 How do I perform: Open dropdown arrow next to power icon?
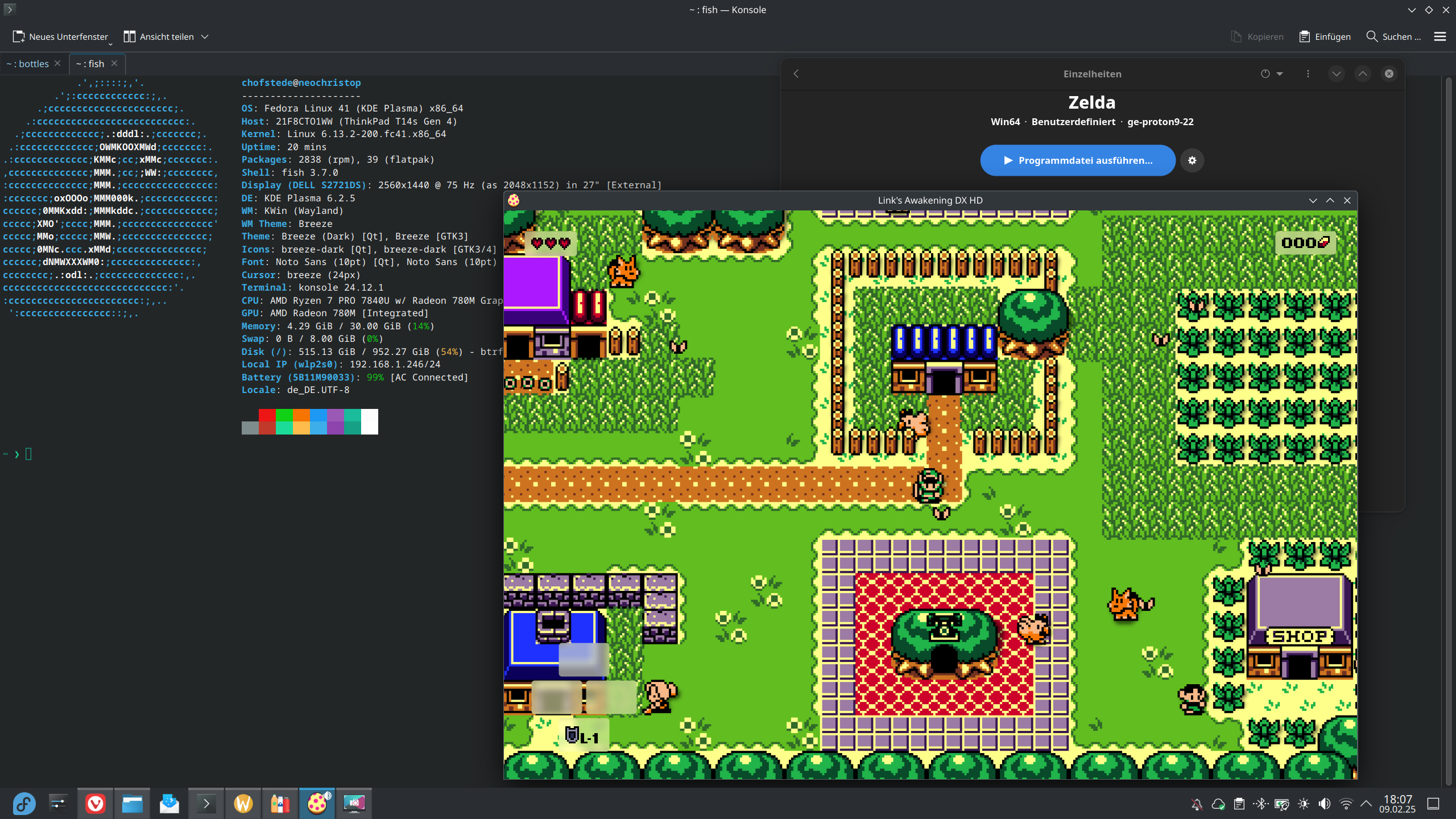[x=1280, y=74]
